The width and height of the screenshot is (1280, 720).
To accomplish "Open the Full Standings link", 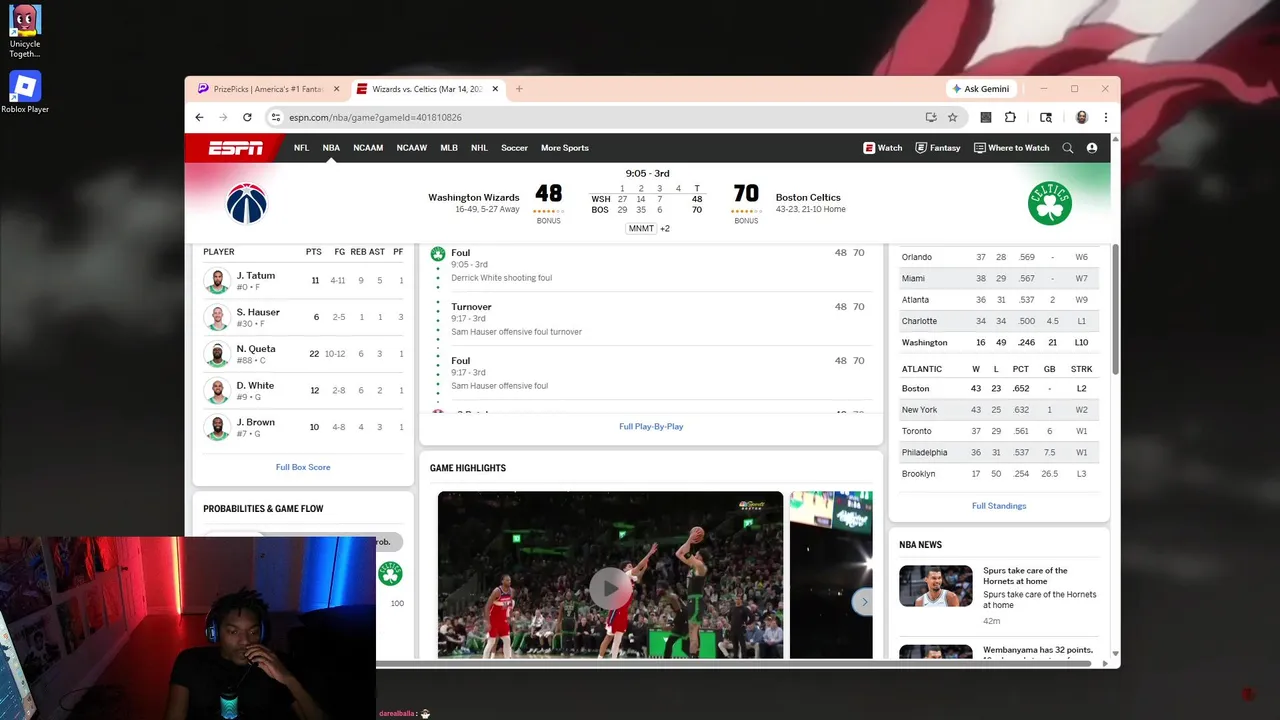I will pyautogui.click(x=999, y=506).
